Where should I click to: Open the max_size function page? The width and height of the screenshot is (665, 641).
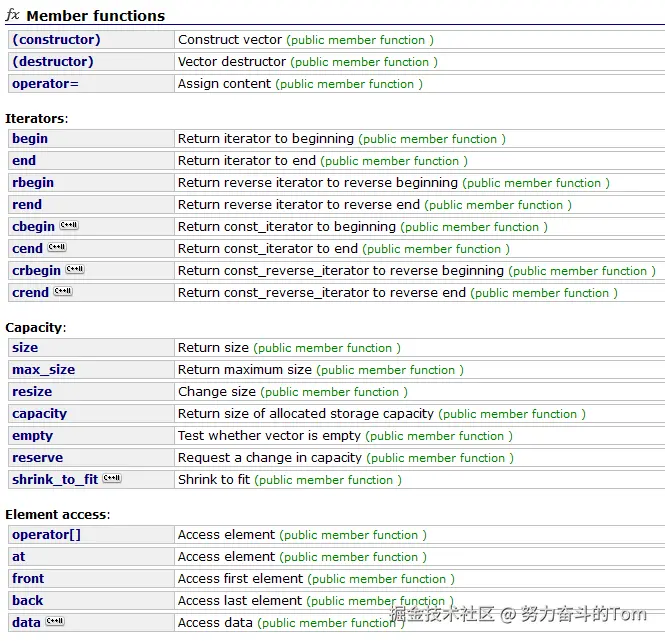43,370
